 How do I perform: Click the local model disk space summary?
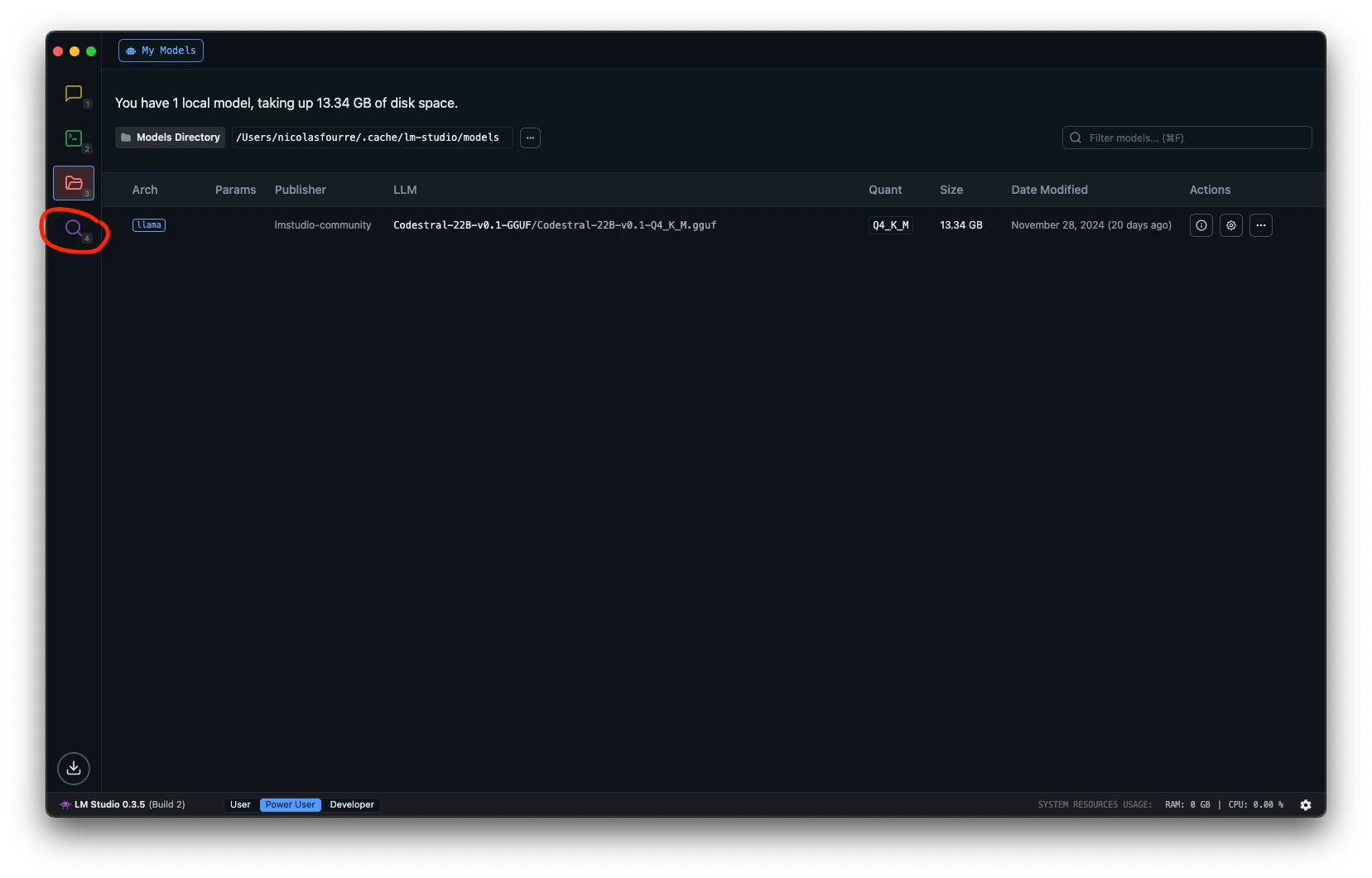coord(286,103)
